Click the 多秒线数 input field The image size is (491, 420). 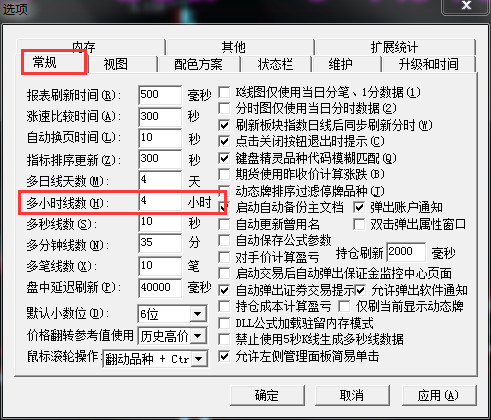point(160,222)
